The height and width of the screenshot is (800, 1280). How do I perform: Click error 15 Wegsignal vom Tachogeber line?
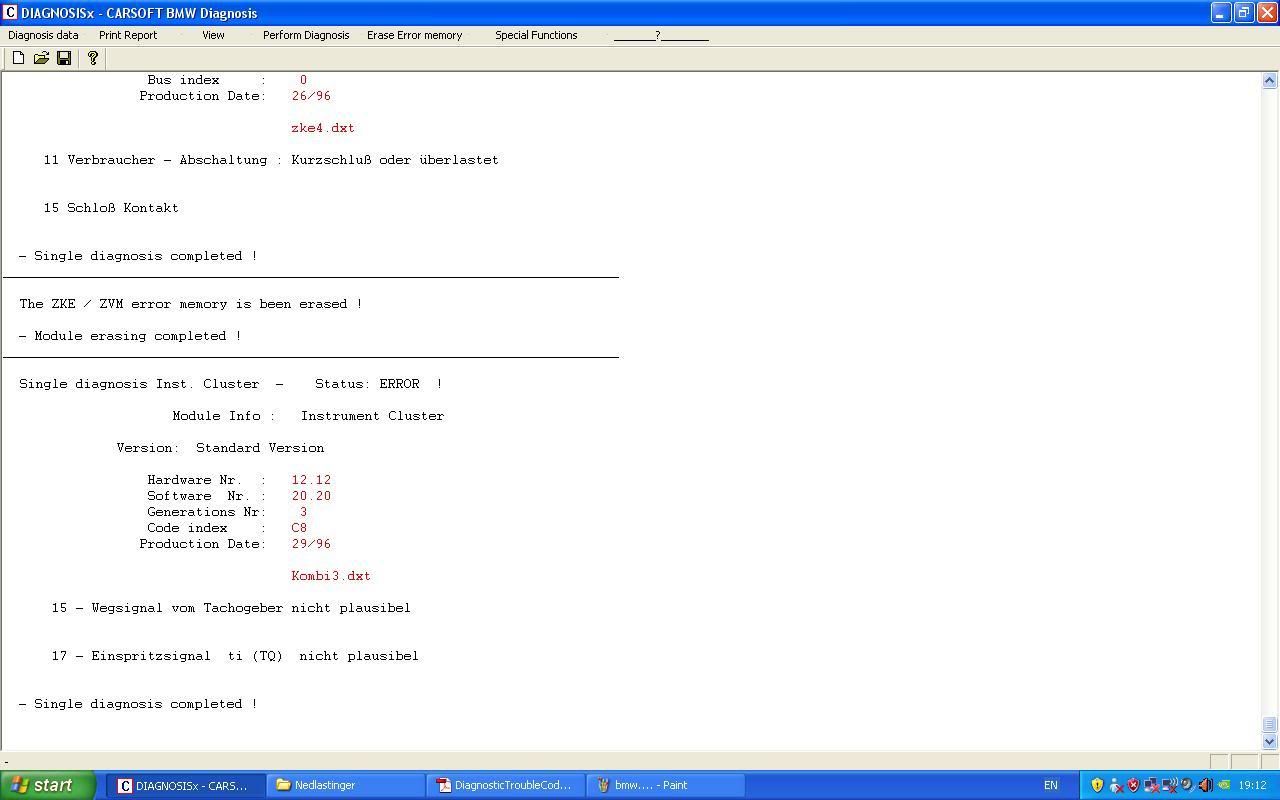pos(231,608)
